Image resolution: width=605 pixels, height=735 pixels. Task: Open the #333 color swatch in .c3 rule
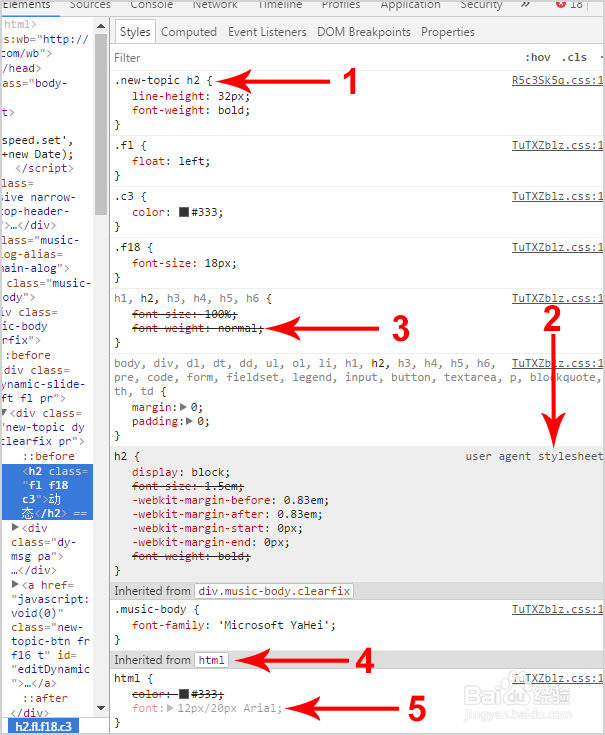click(184, 212)
